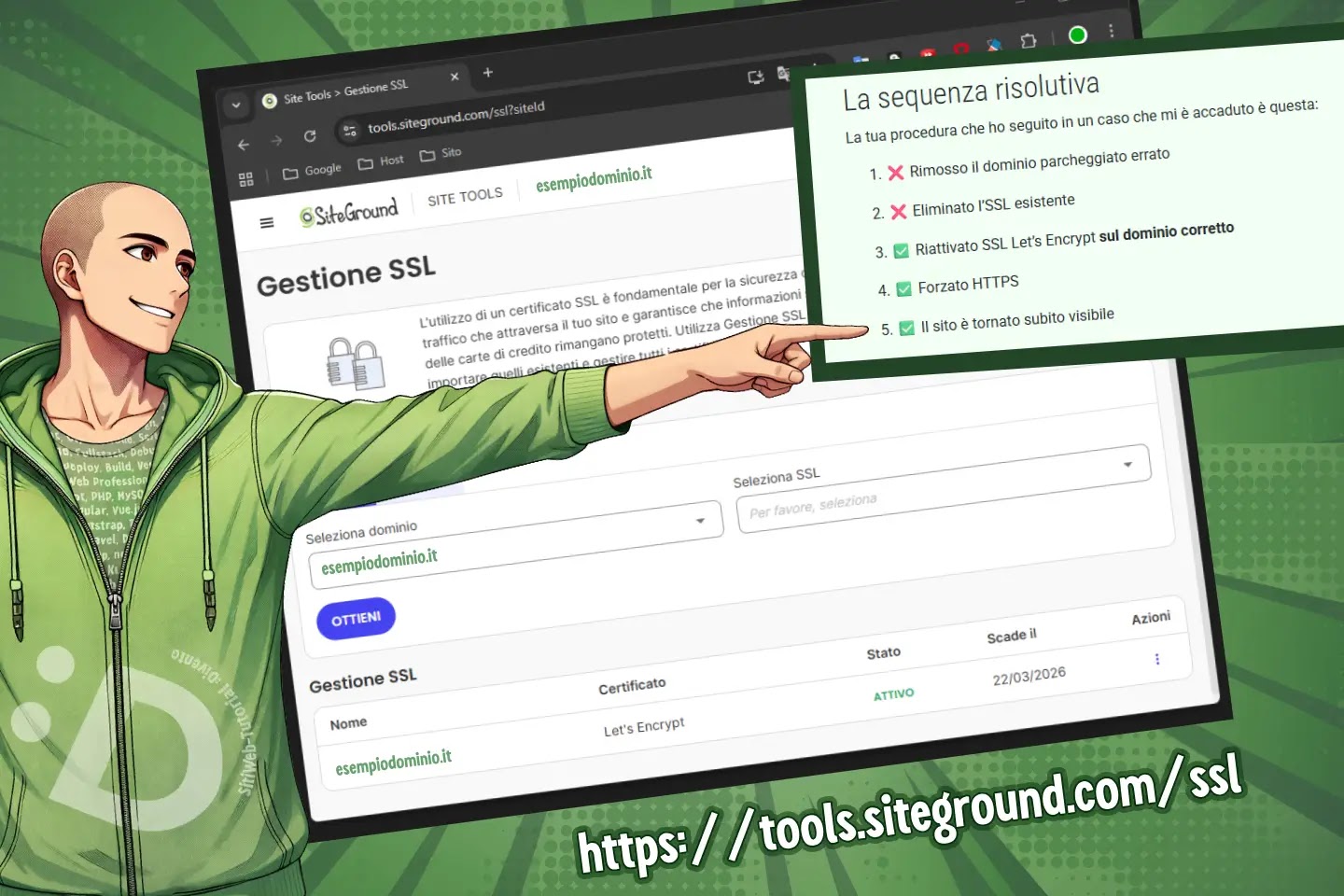Click the Eliminato l'SSL esistente list item

pyautogui.click(x=993, y=203)
